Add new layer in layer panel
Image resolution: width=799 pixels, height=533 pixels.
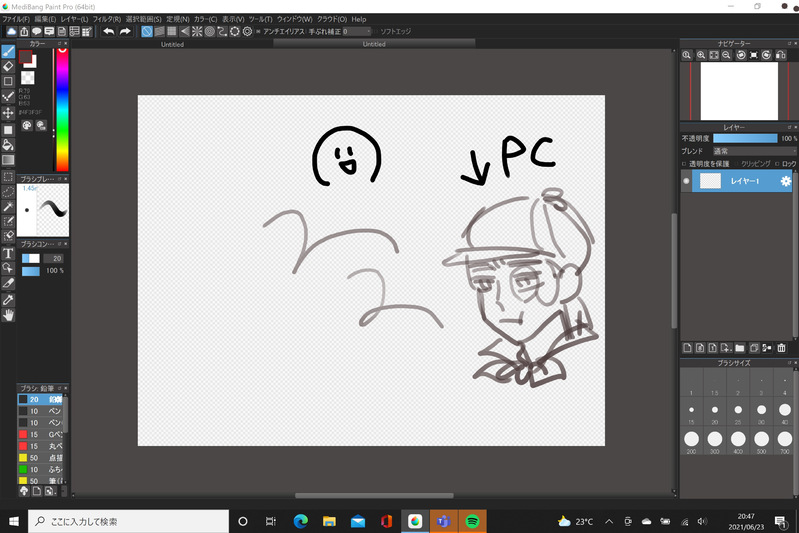(x=687, y=348)
